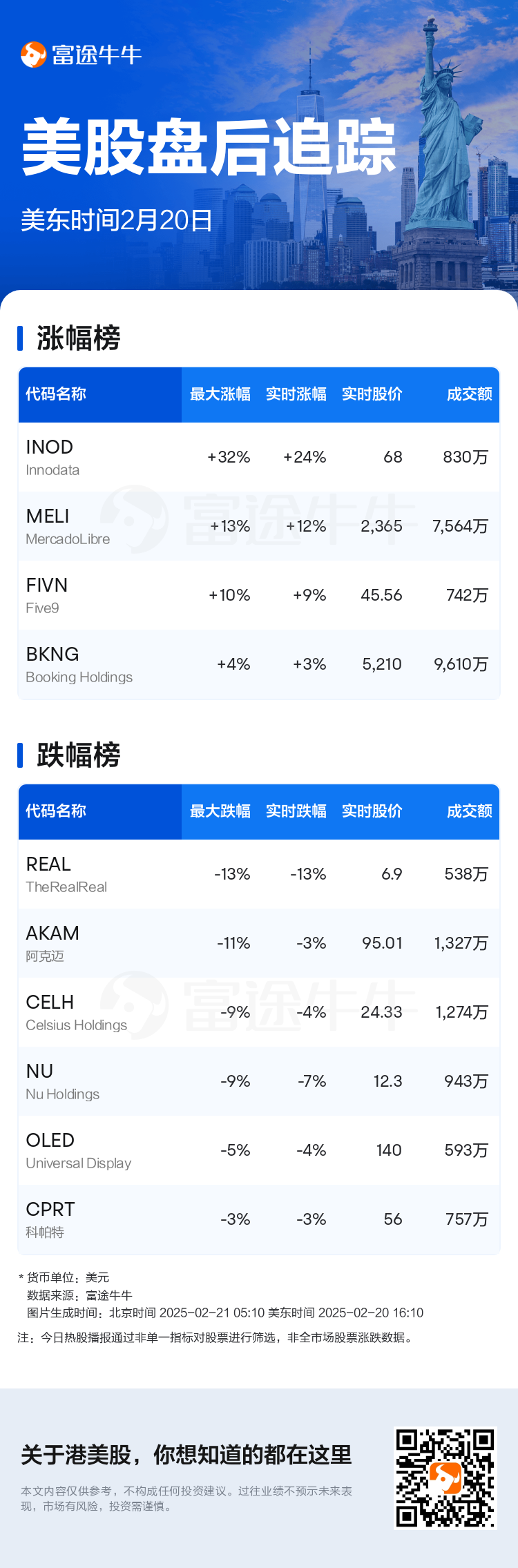
Task: Open the FIVN Five9 stock row
Action: (x=258, y=595)
